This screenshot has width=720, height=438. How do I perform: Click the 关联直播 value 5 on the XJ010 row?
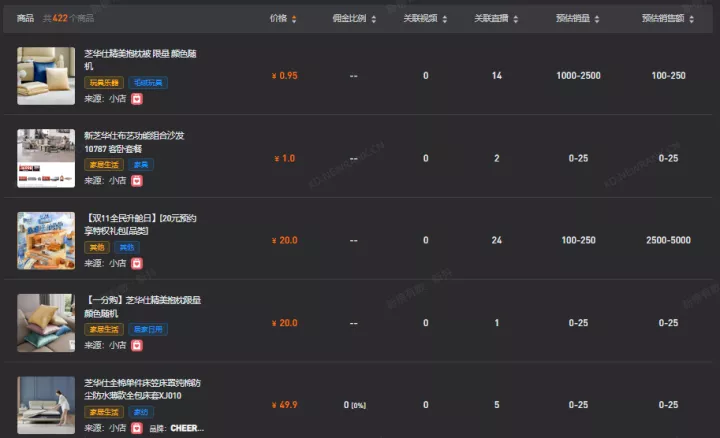(497, 405)
